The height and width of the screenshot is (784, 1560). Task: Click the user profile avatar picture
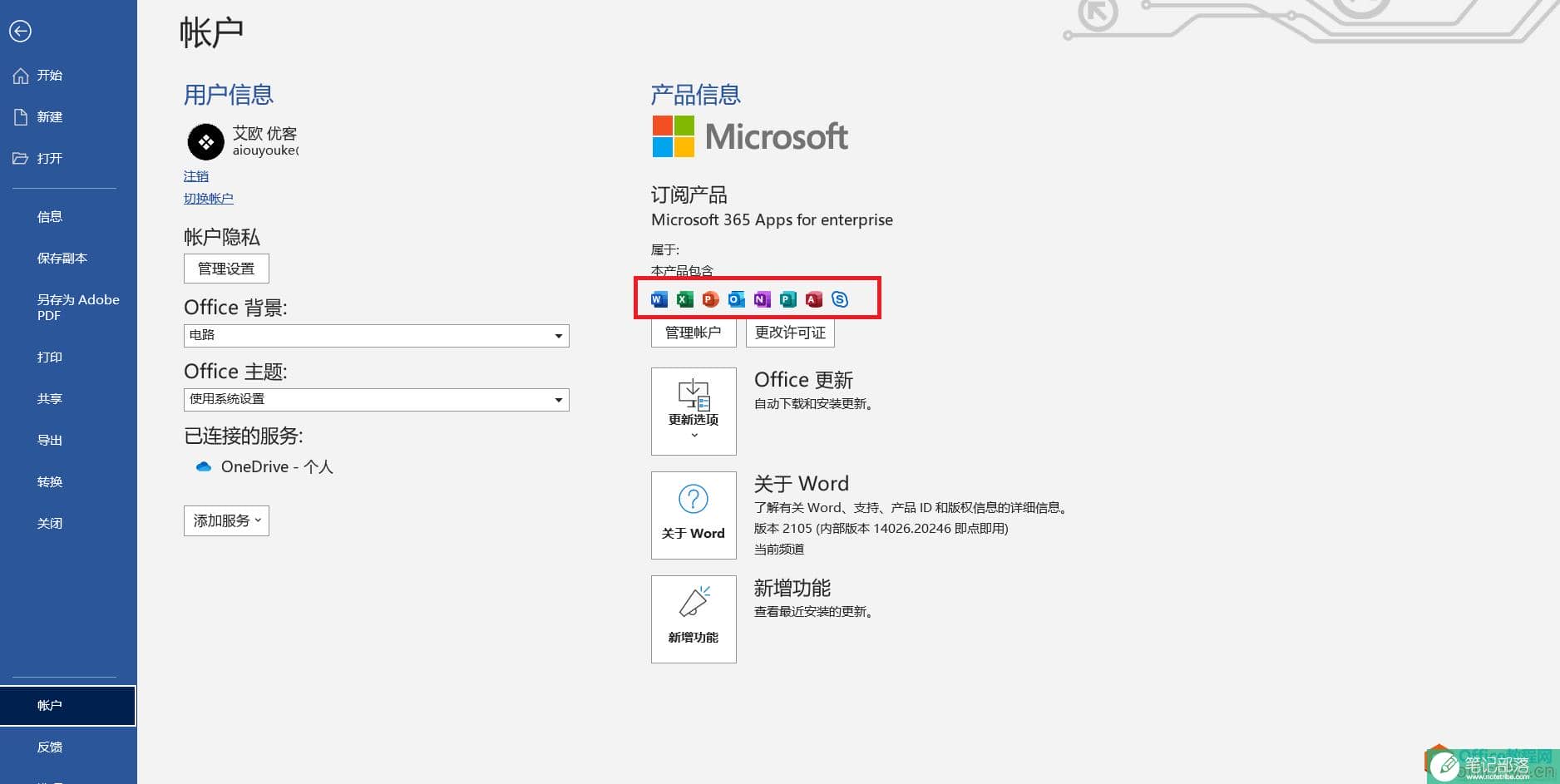point(205,141)
